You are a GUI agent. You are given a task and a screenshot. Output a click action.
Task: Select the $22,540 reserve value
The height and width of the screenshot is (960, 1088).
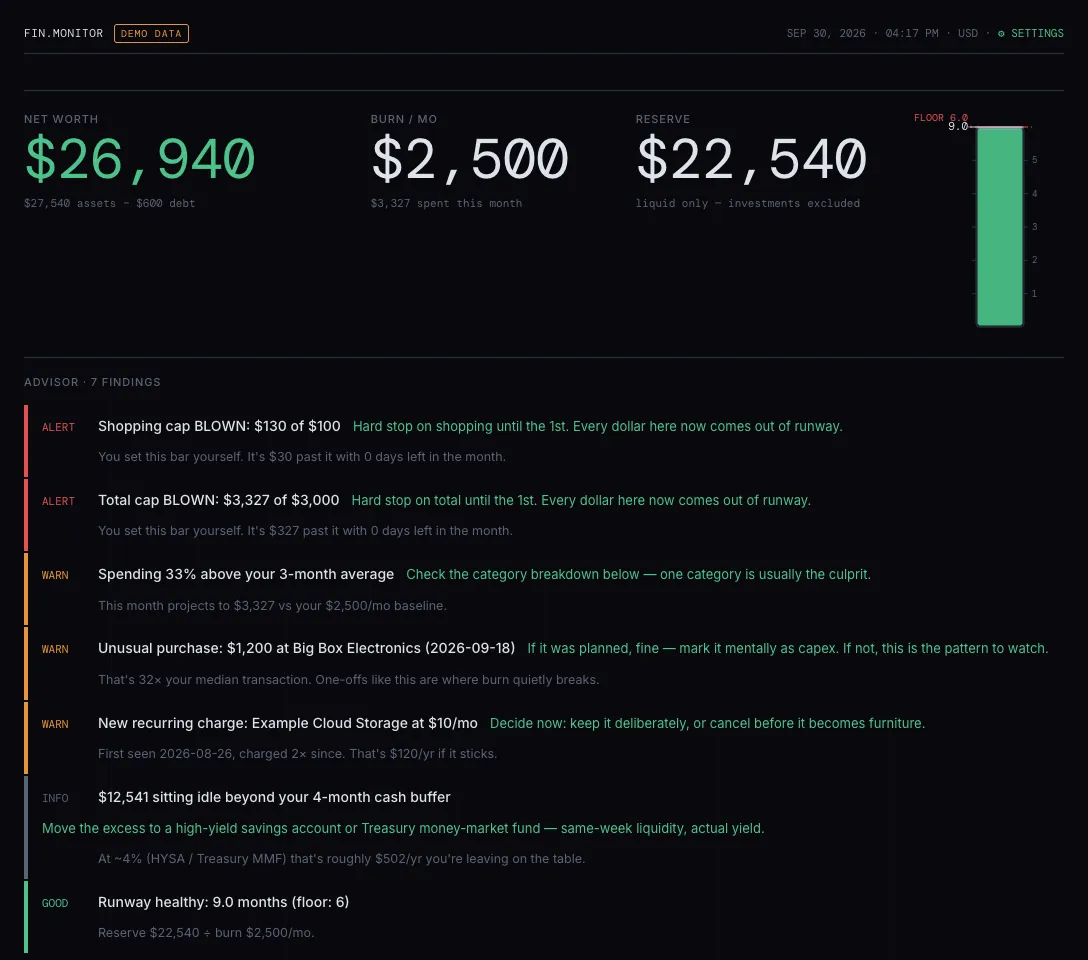[751, 160]
